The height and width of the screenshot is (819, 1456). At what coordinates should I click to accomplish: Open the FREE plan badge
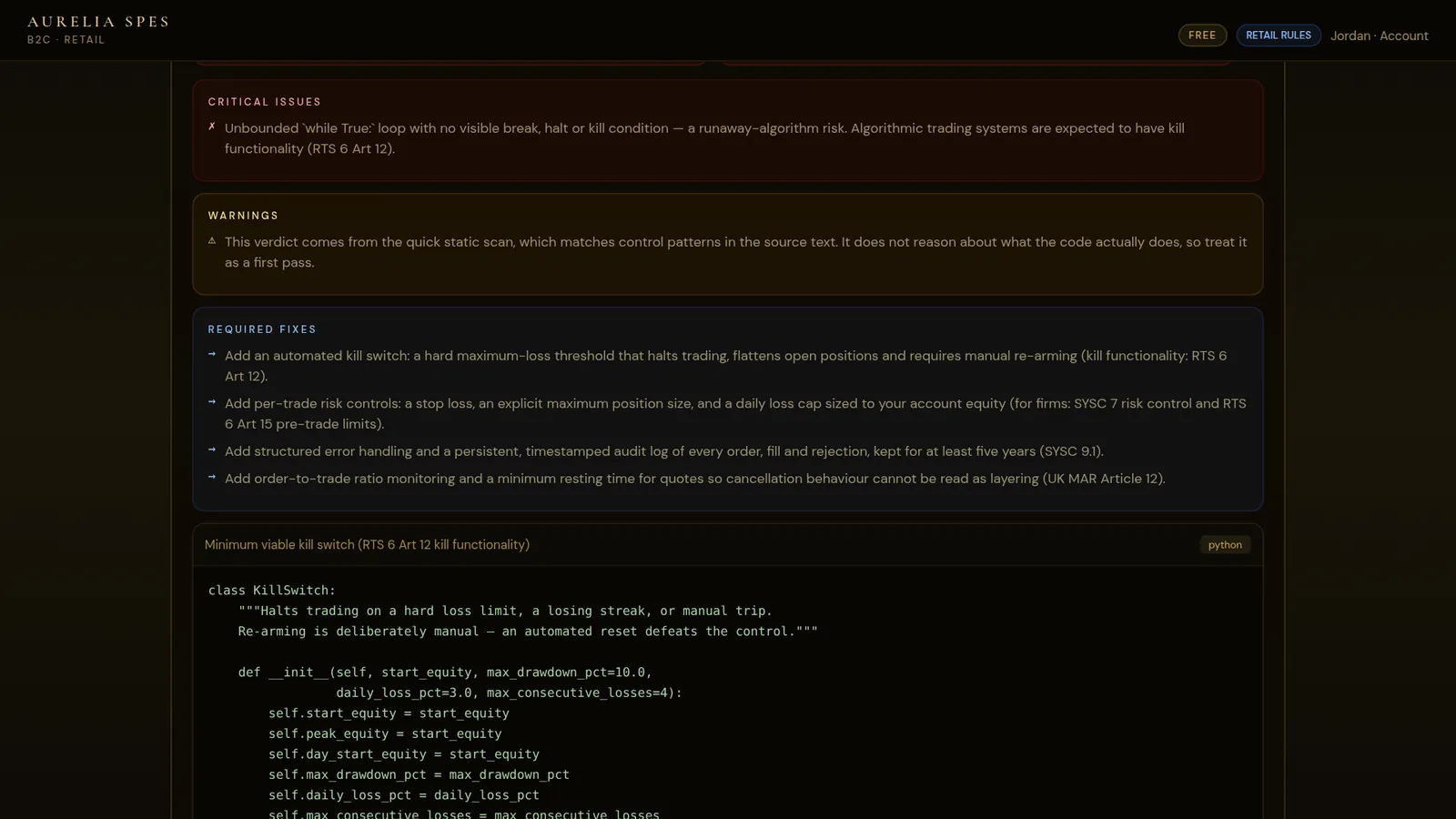1202,35
